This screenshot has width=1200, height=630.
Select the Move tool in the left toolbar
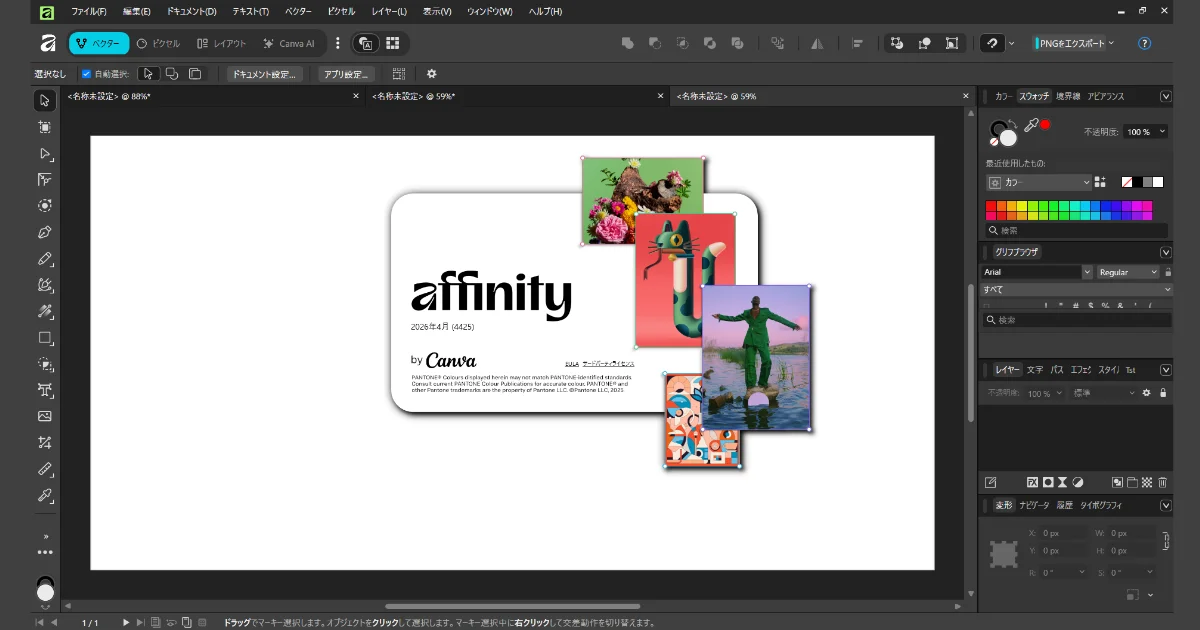pyautogui.click(x=45, y=101)
